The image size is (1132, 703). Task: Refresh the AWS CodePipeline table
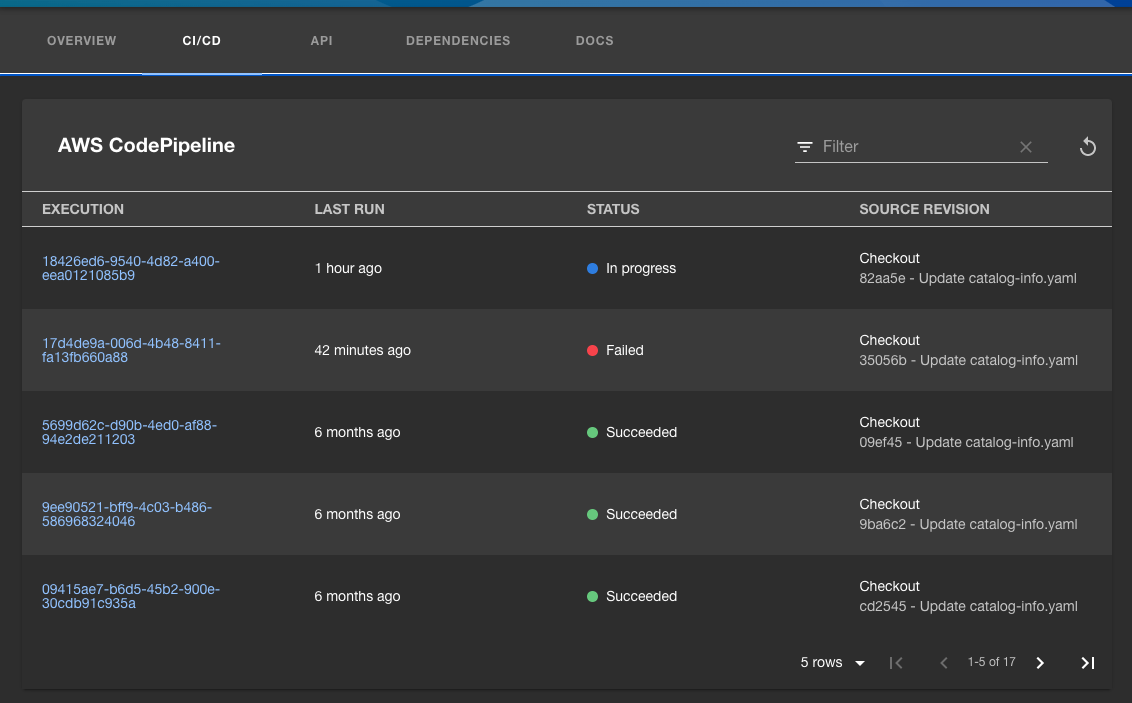pos(1087,147)
